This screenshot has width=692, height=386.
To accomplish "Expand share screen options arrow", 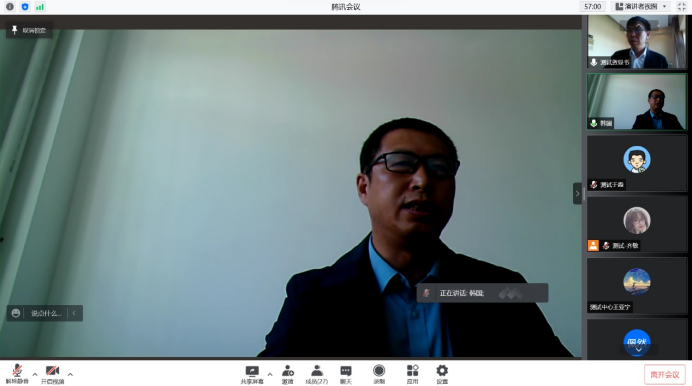I will point(270,375).
